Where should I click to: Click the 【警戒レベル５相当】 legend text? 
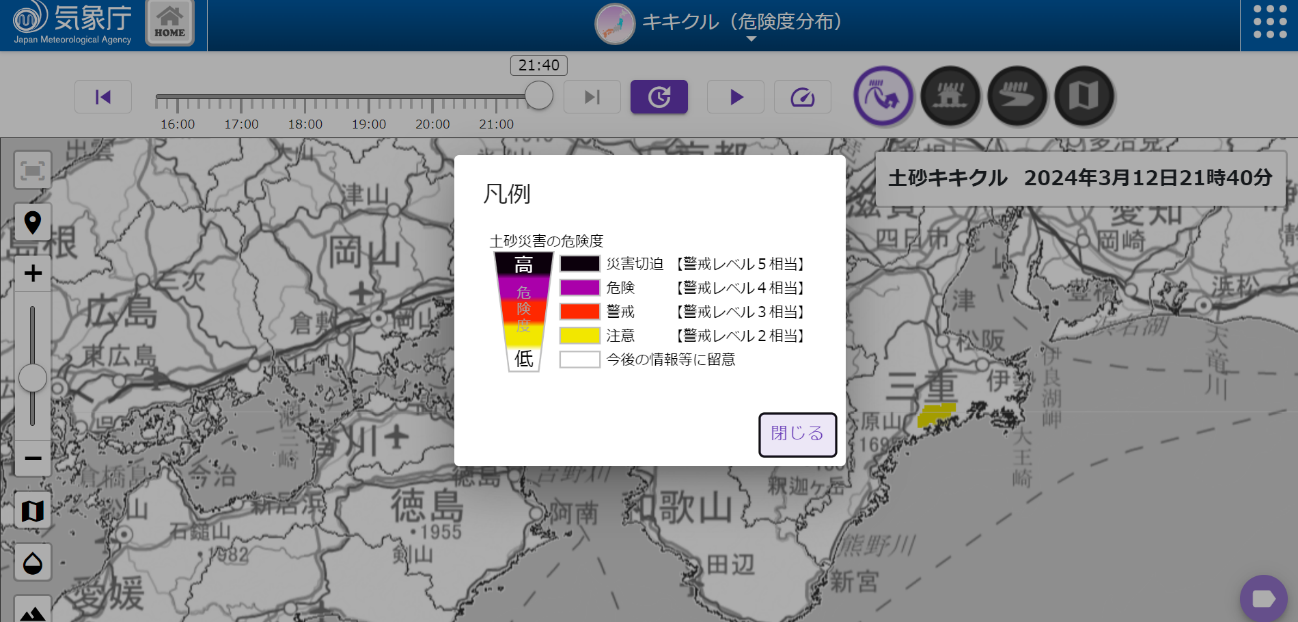coord(739,264)
